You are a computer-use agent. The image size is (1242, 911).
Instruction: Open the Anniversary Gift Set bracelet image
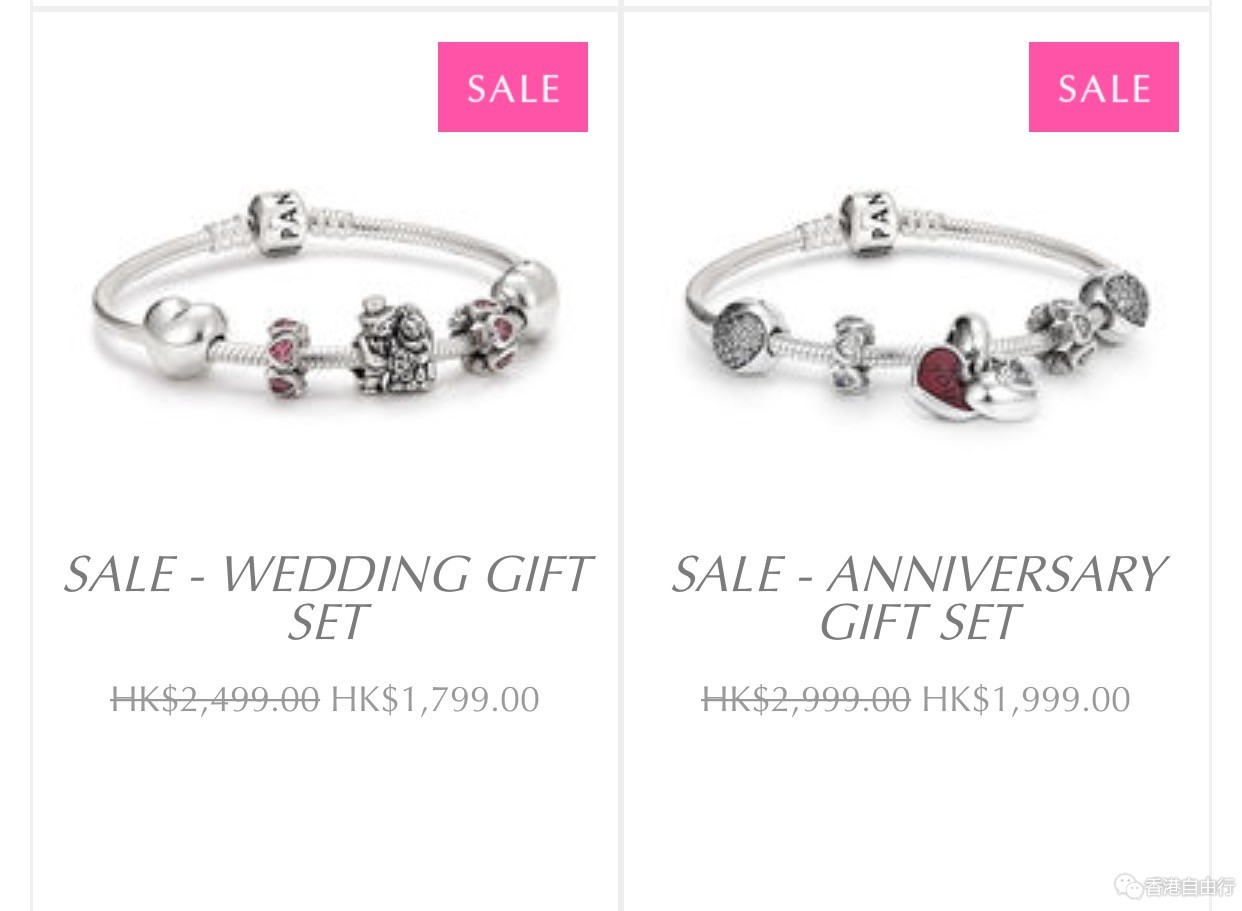click(x=917, y=304)
